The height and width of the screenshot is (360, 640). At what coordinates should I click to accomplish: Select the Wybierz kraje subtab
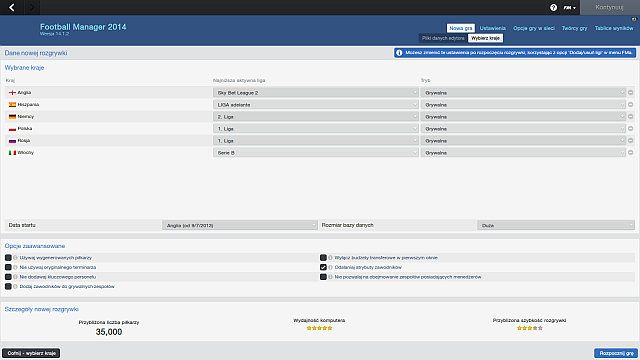pyautogui.click(x=485, y=38)
